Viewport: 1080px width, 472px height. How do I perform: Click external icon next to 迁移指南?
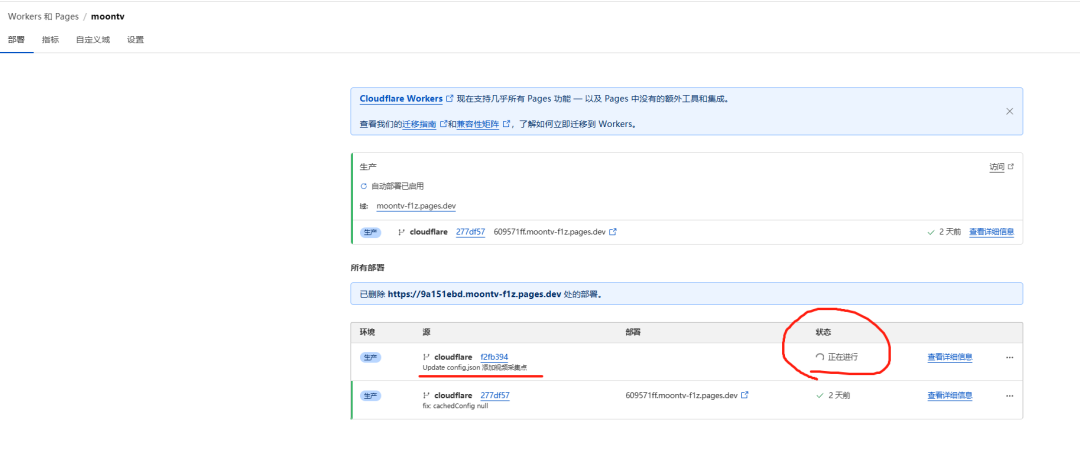tap(442, 125)
